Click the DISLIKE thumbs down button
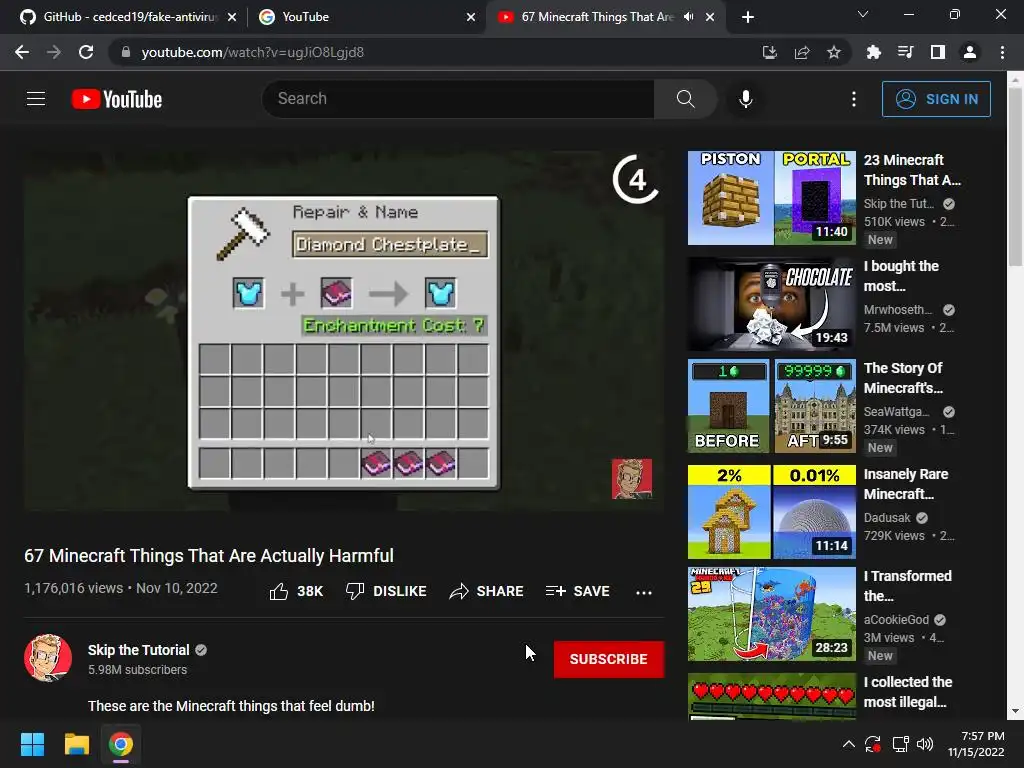 click(386, 591)
